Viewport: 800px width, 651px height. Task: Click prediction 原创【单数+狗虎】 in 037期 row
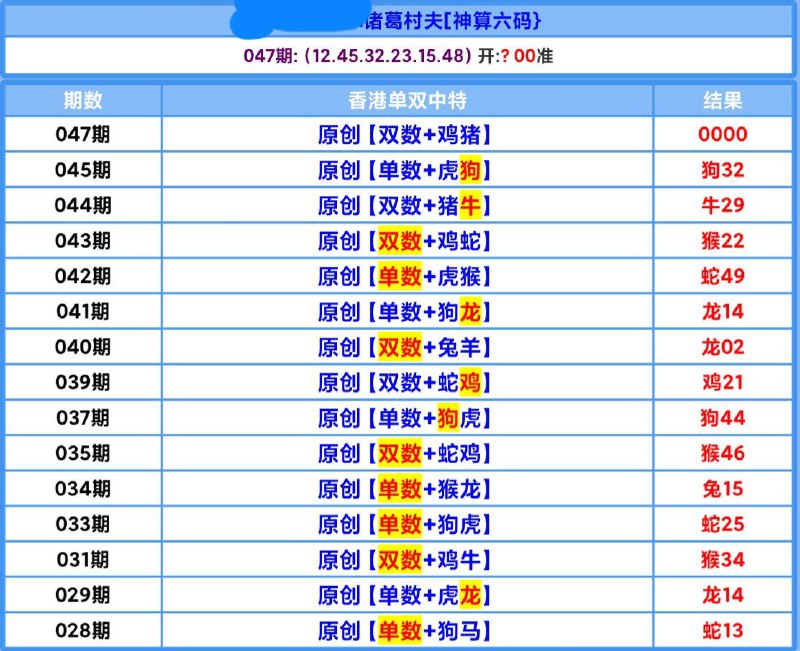coord(405,418)
